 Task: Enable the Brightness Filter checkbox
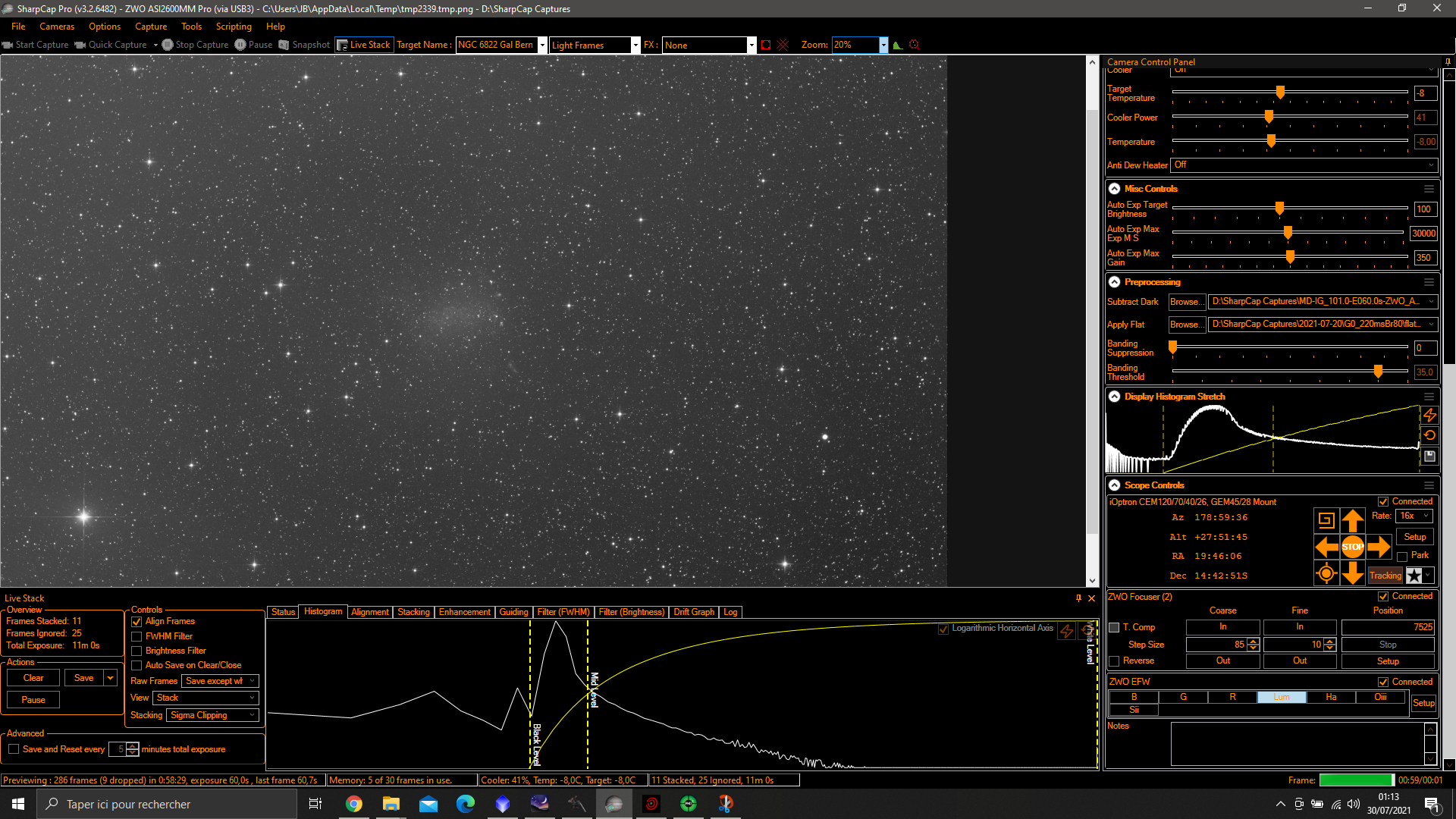(137, 651)
